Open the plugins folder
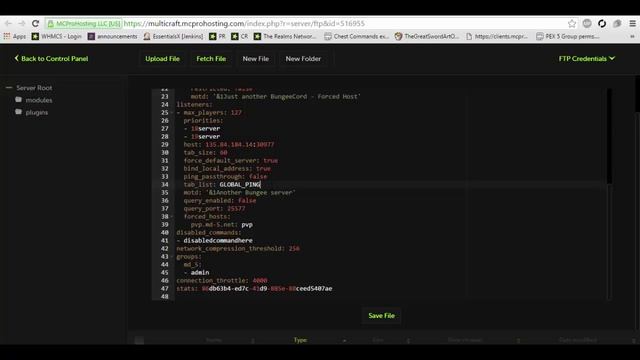Viewport: 640px width, 360px height. click(37, 112)
